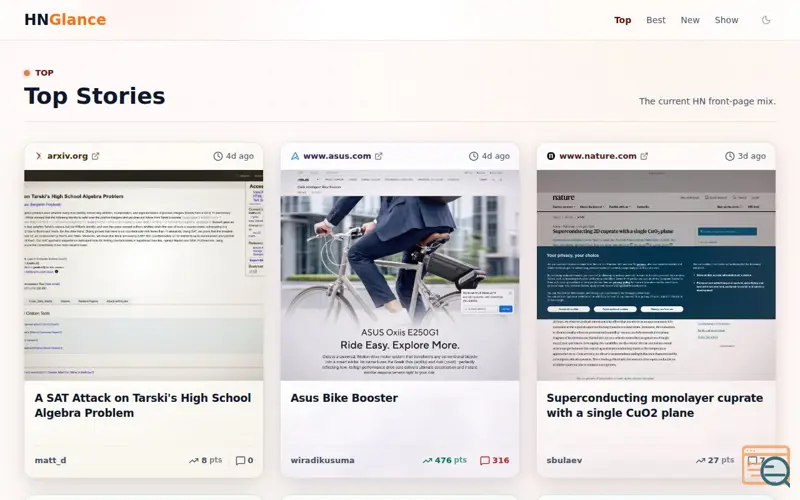Click the '4d ago' timestamp on arxiv card
The width and height of the screenshot is (800, 500).
[x=240, y=156]
